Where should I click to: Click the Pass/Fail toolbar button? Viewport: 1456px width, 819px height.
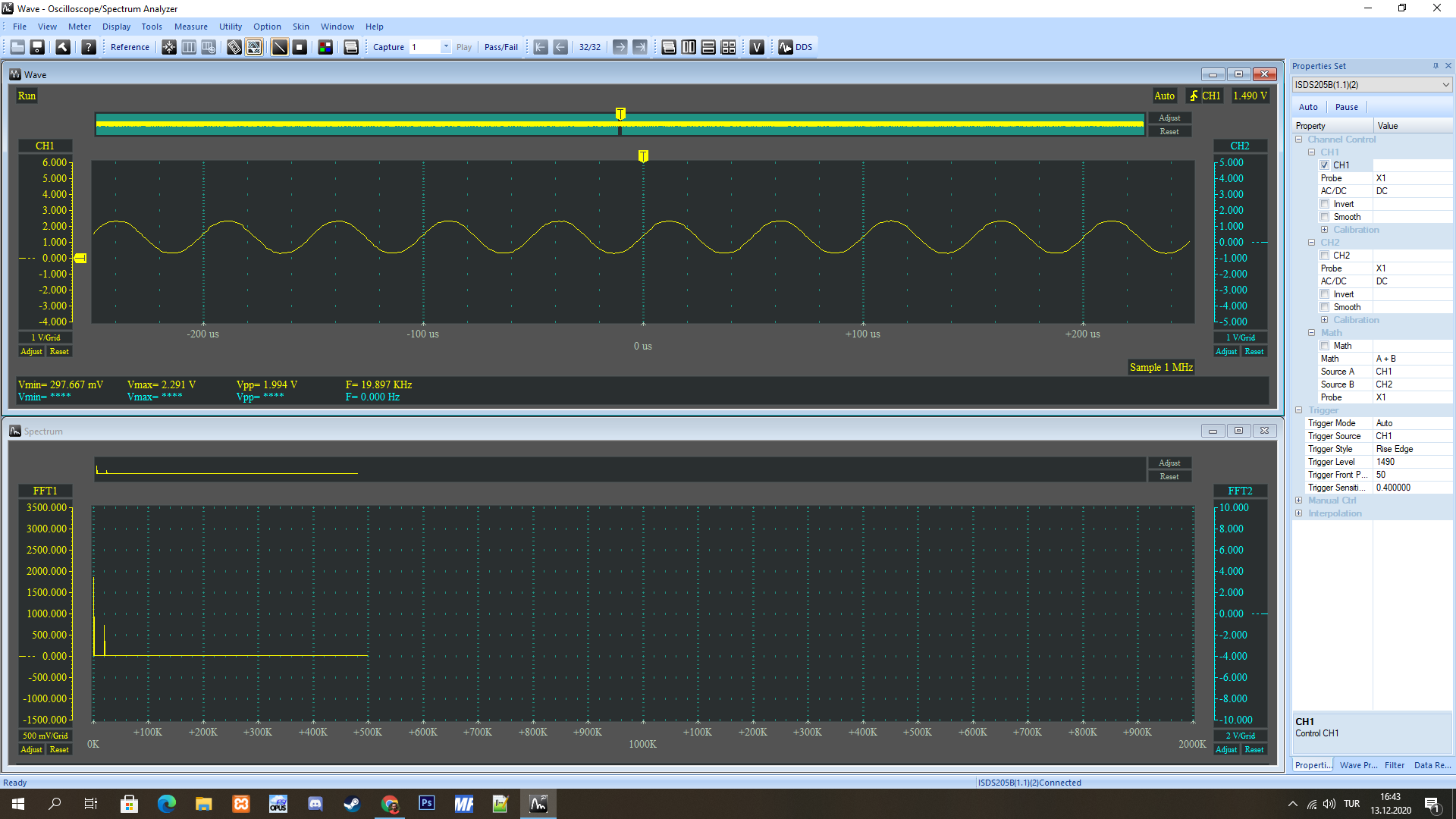501,47
